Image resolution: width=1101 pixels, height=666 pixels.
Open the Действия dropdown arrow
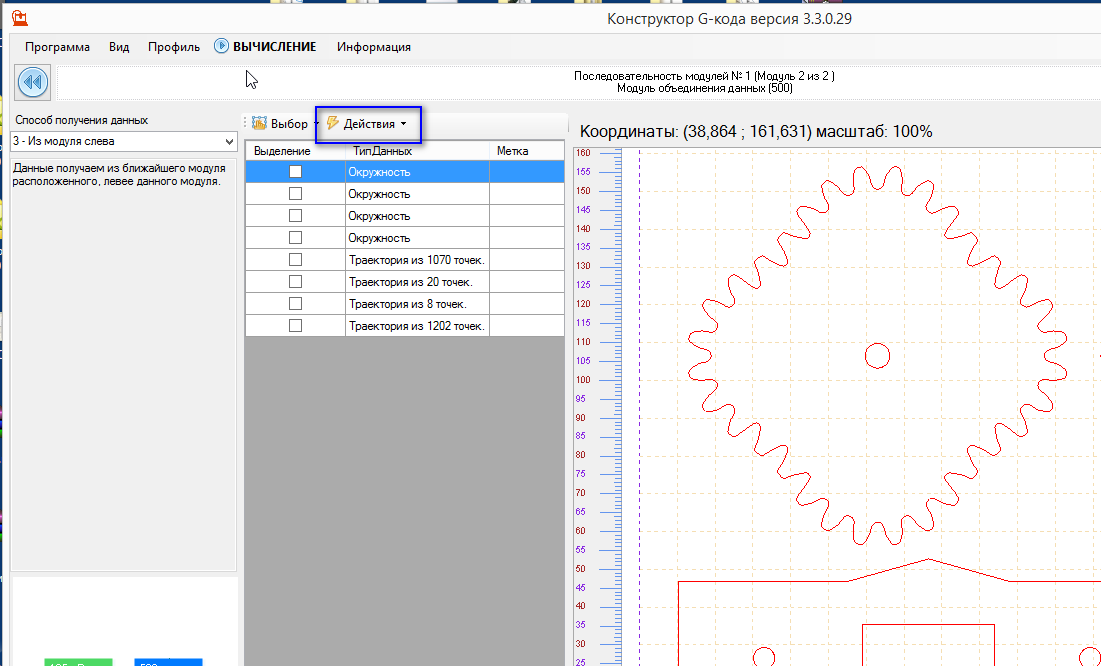403,124
